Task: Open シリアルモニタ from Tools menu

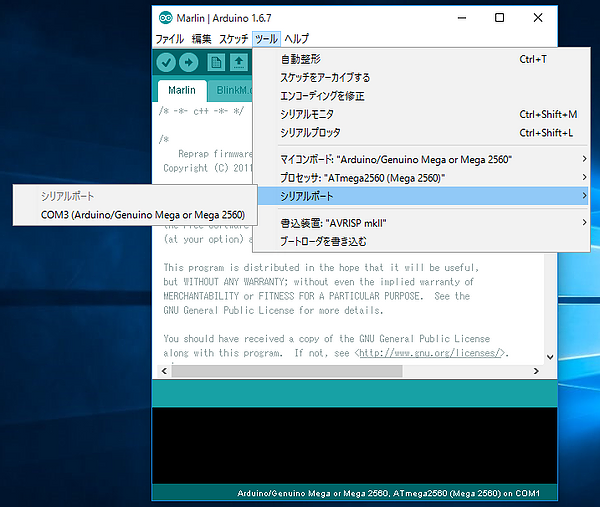Action: [421, 114]
